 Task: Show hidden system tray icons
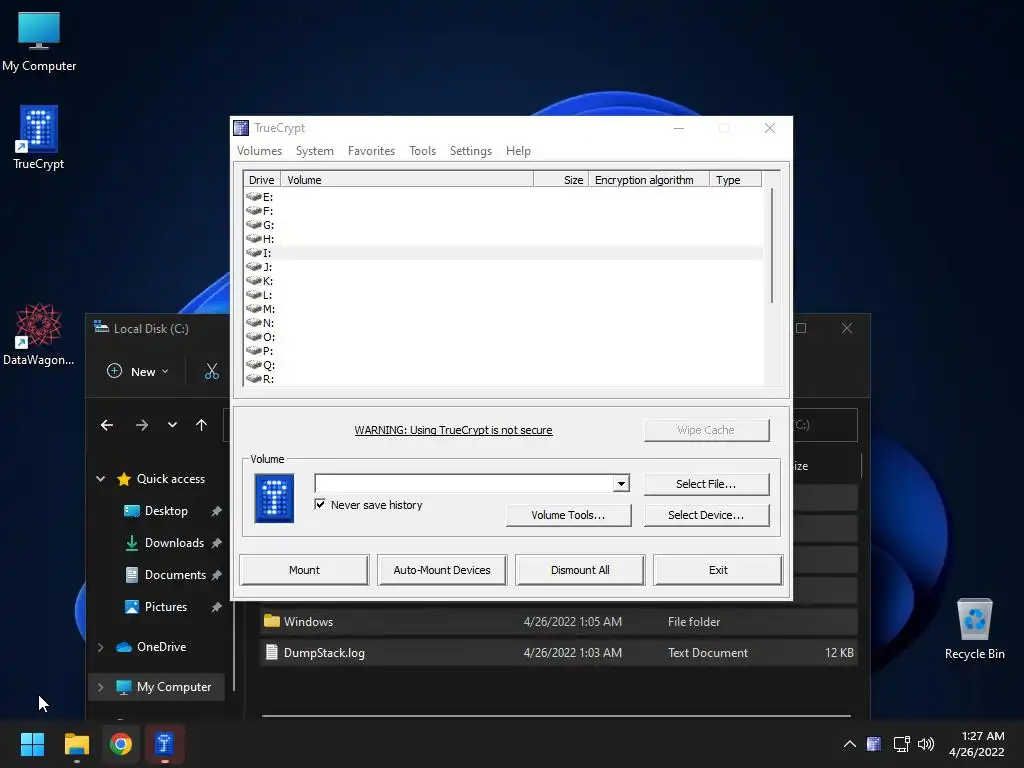coord(849,744)
